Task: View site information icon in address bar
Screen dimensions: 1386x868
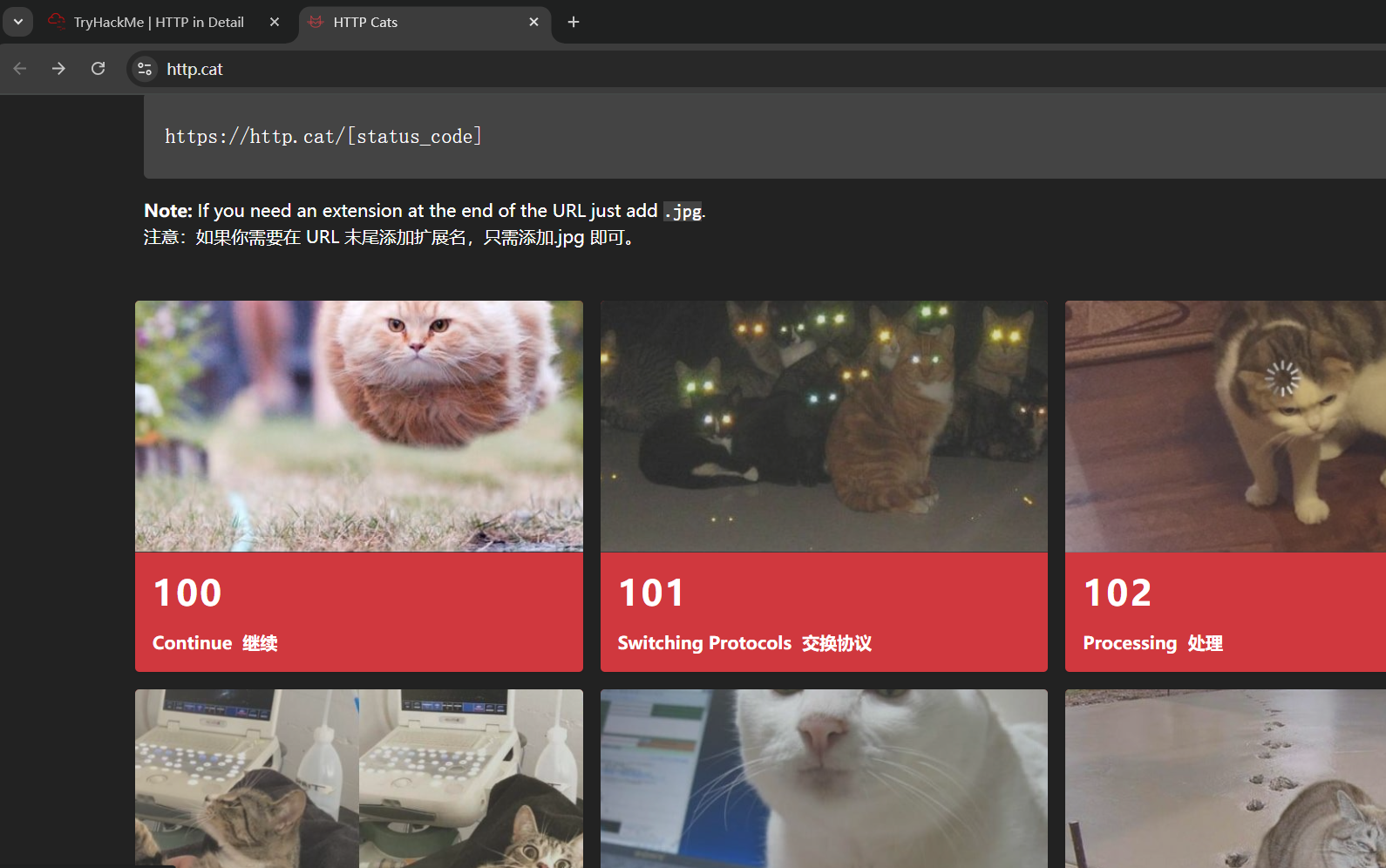Action: point(145,69)
